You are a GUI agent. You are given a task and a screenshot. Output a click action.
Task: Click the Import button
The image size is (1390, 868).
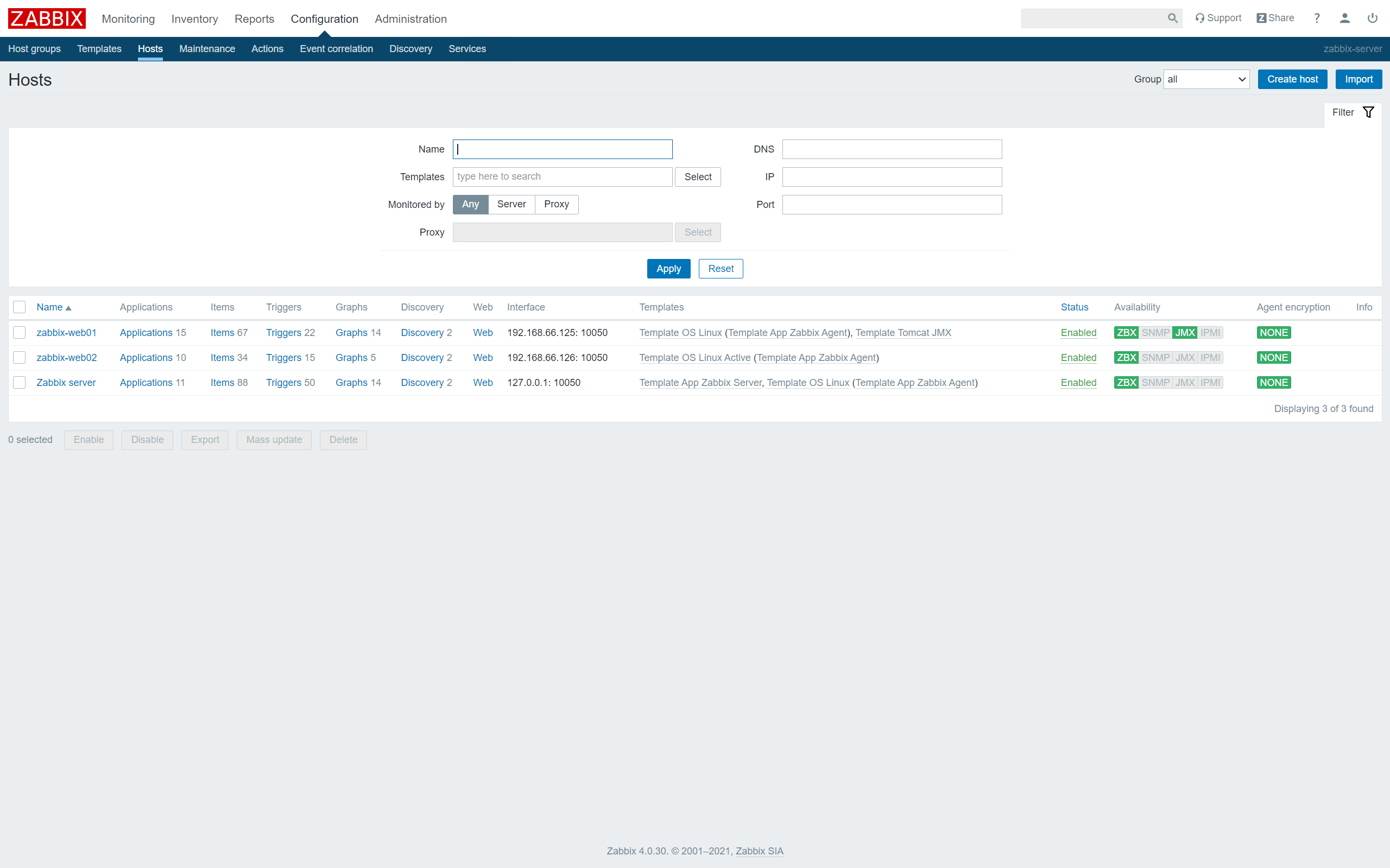[x=1359, y=79]
